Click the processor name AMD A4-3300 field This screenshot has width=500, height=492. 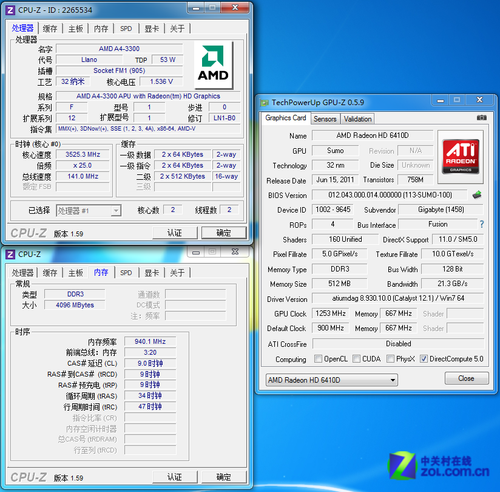pyautogui.click(x=119, y=49)
